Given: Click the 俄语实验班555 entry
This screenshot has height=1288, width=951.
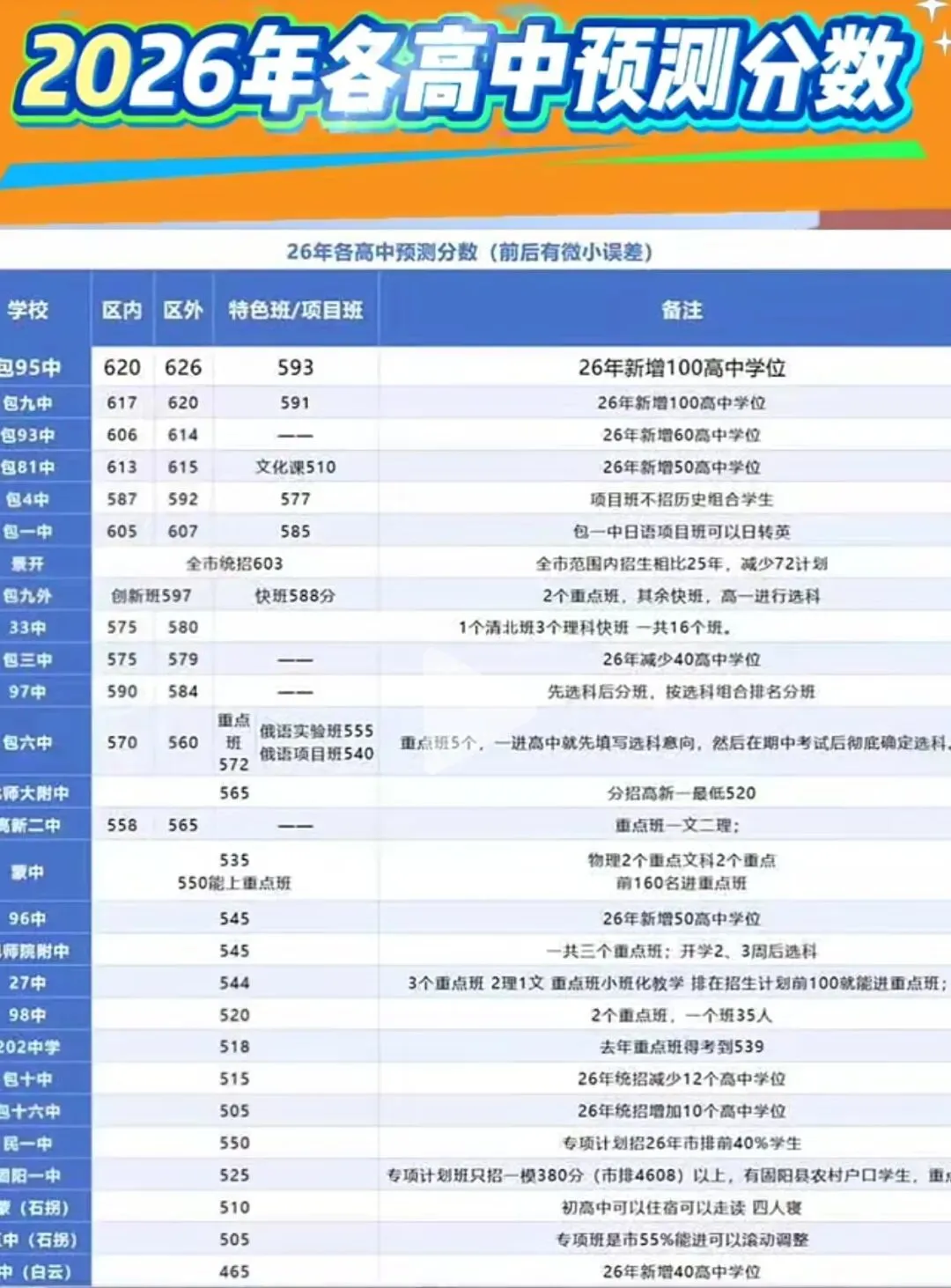Looking at the screenshot, I should coord(316,732).
